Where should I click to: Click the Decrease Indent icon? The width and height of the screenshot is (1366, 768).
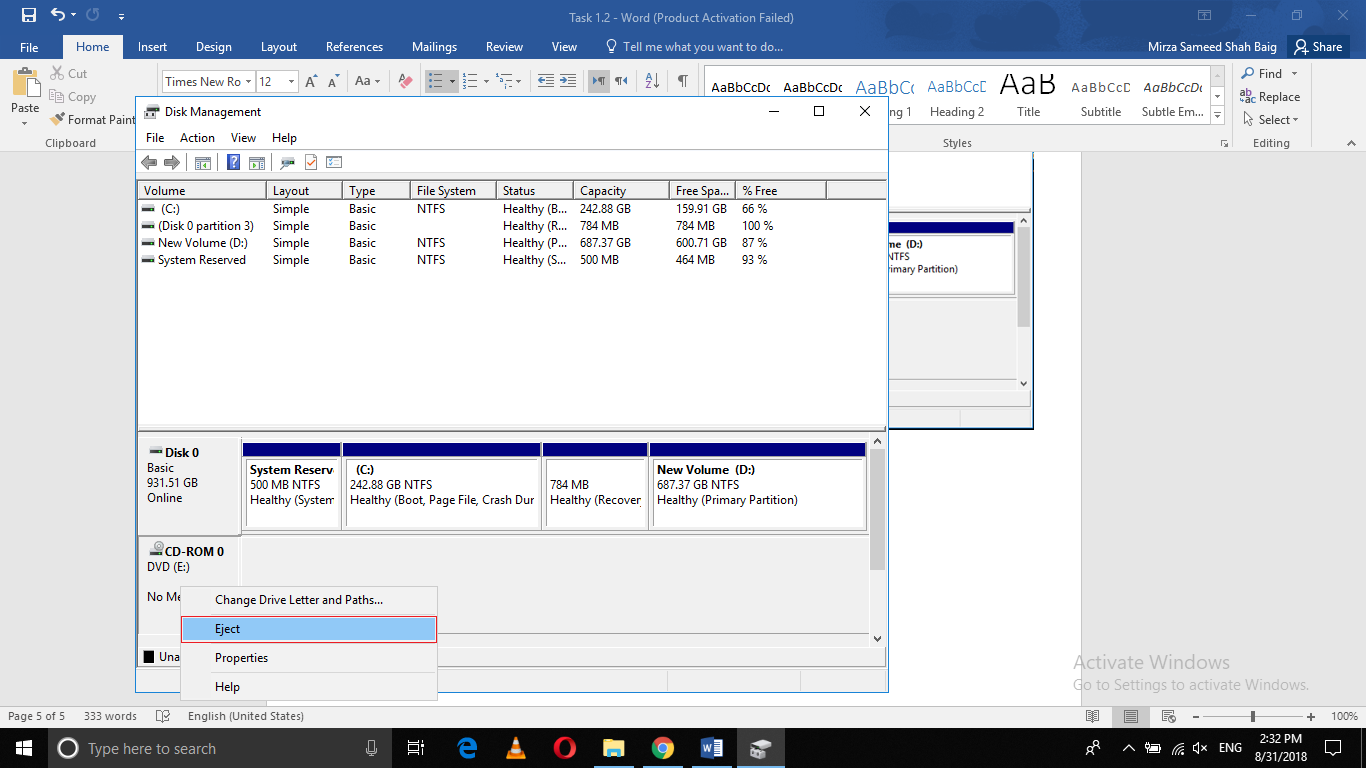[545, 80]
